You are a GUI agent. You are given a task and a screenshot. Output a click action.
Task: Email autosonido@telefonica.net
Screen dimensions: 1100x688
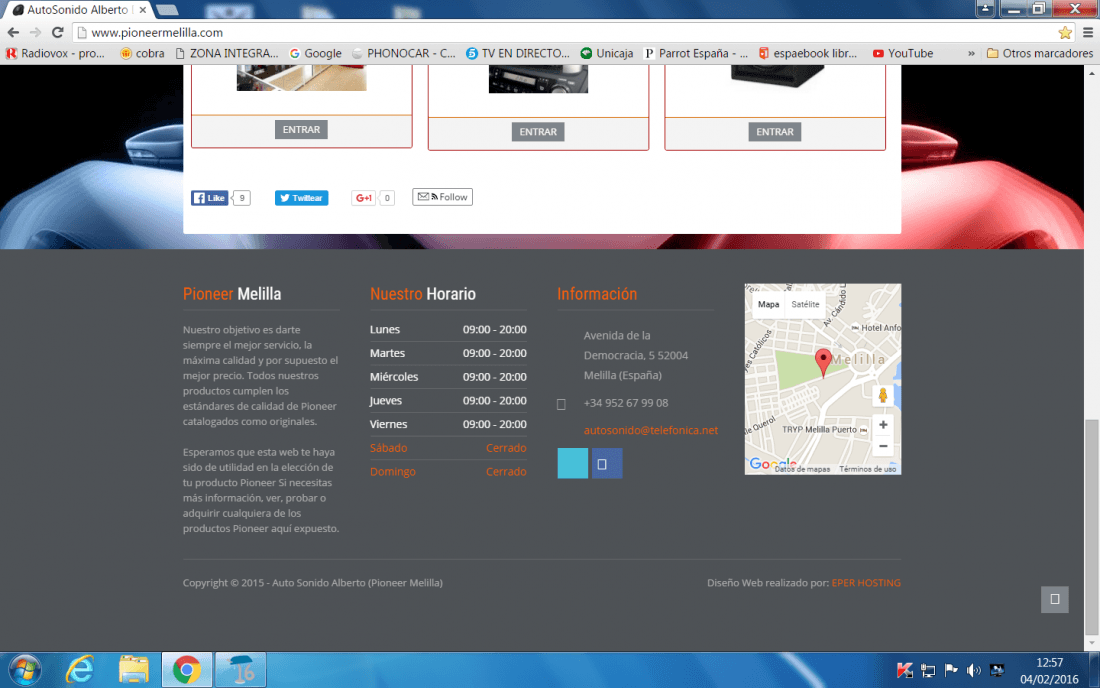click(650, 430)
